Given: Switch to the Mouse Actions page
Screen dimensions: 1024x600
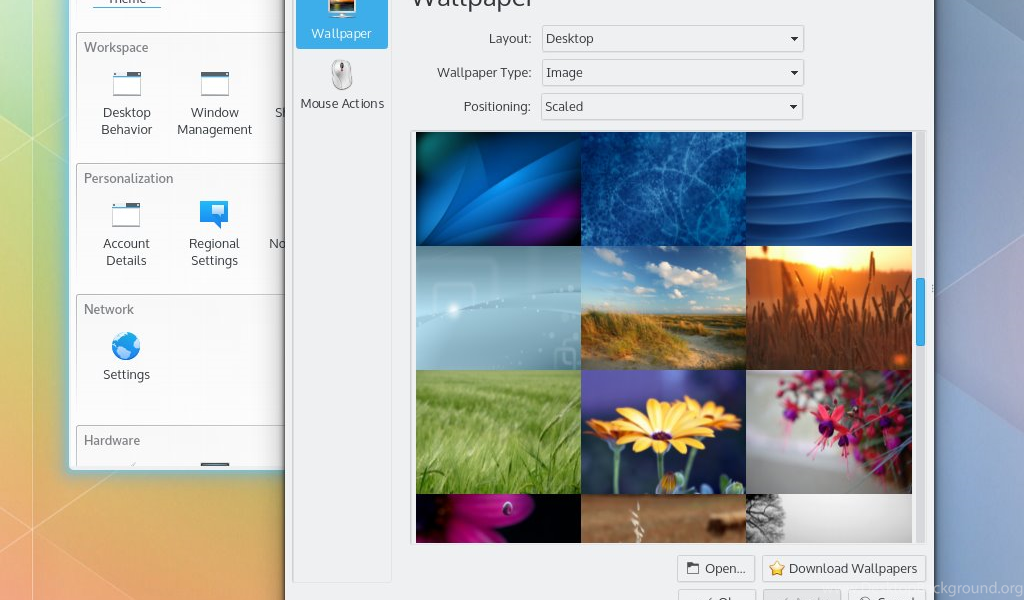Looking at the screenshot, I should pyautogui.click(x=342, y=85).
